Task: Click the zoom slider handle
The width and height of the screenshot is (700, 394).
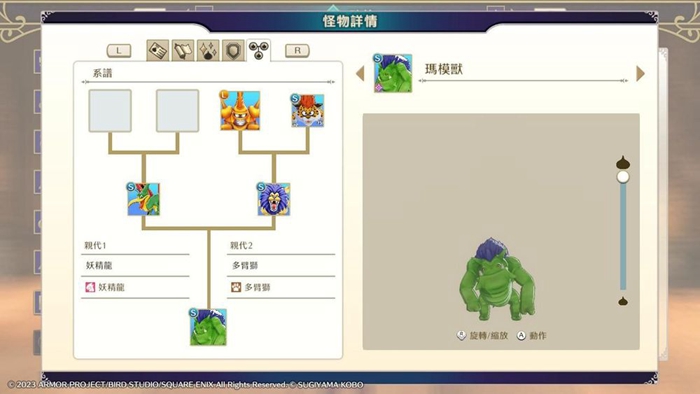Action: 623,177
